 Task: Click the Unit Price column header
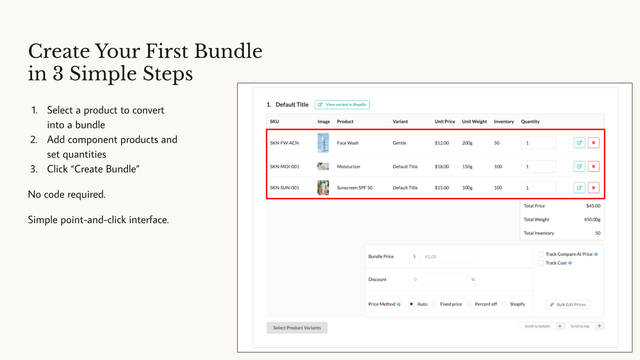pyautogui.click(x=445, y=122)
